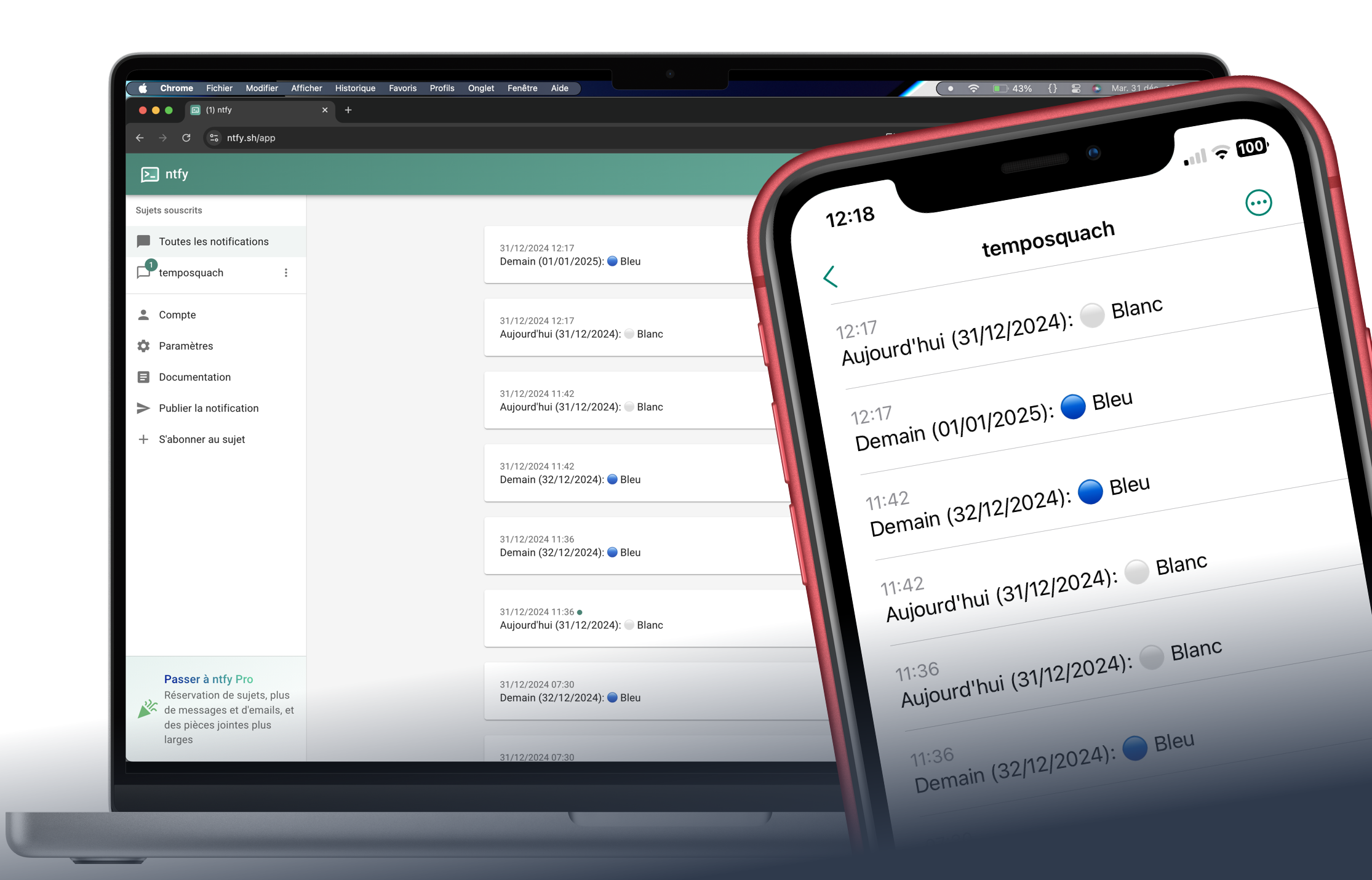Viewport: 1372px width, 880px height.
Task: Open the Fichier menu
Action: 219,88
